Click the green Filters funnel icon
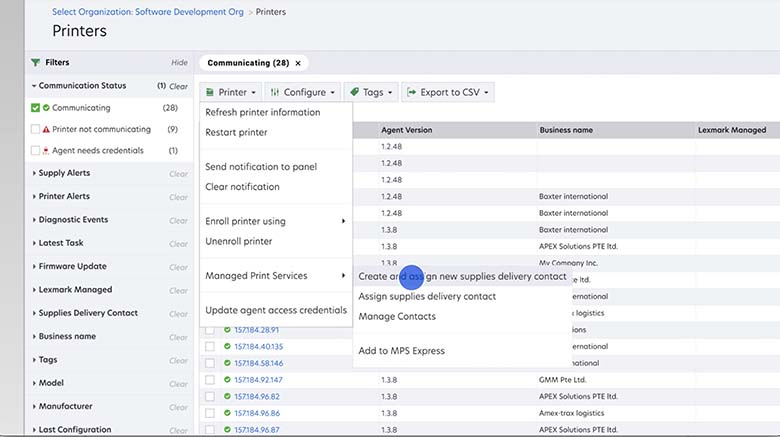The height and width of the screenshot is (437, 780). click(36, 62)
